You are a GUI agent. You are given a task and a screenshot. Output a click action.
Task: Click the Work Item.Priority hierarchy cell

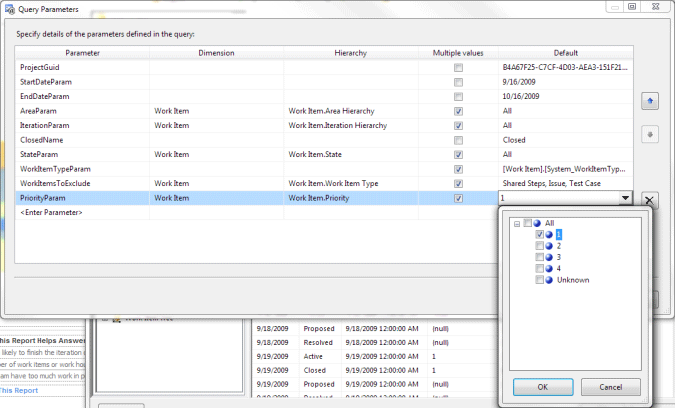[350, 198]
